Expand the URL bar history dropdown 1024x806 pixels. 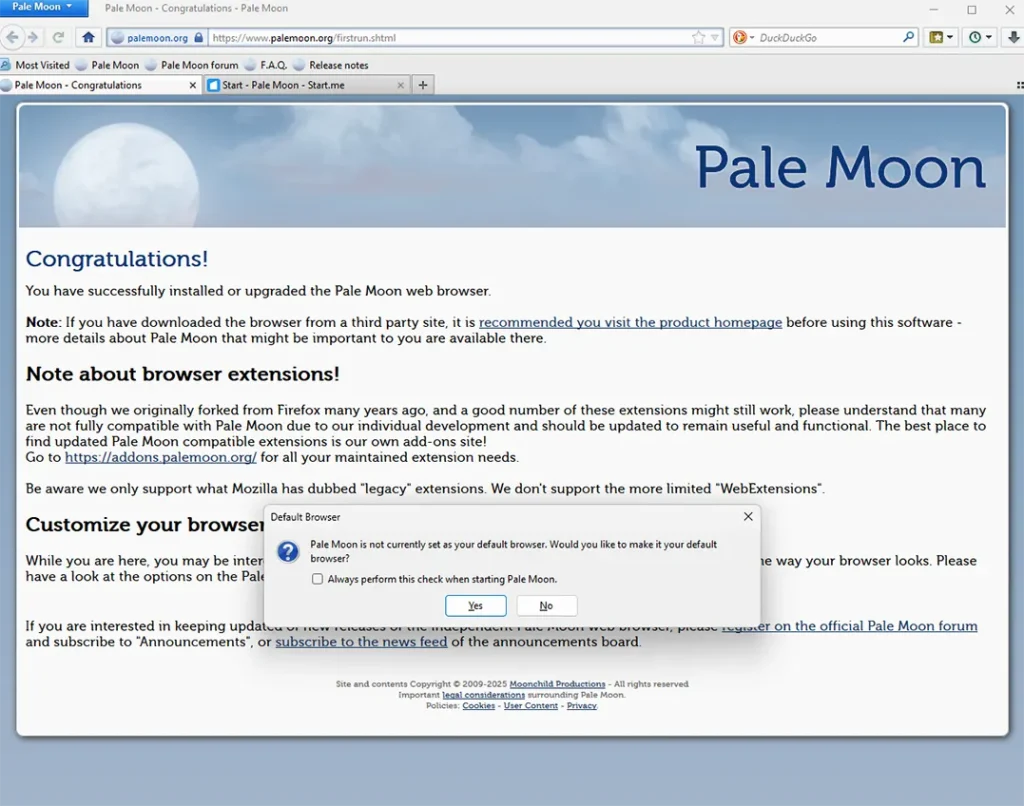[x=714, y=38]
